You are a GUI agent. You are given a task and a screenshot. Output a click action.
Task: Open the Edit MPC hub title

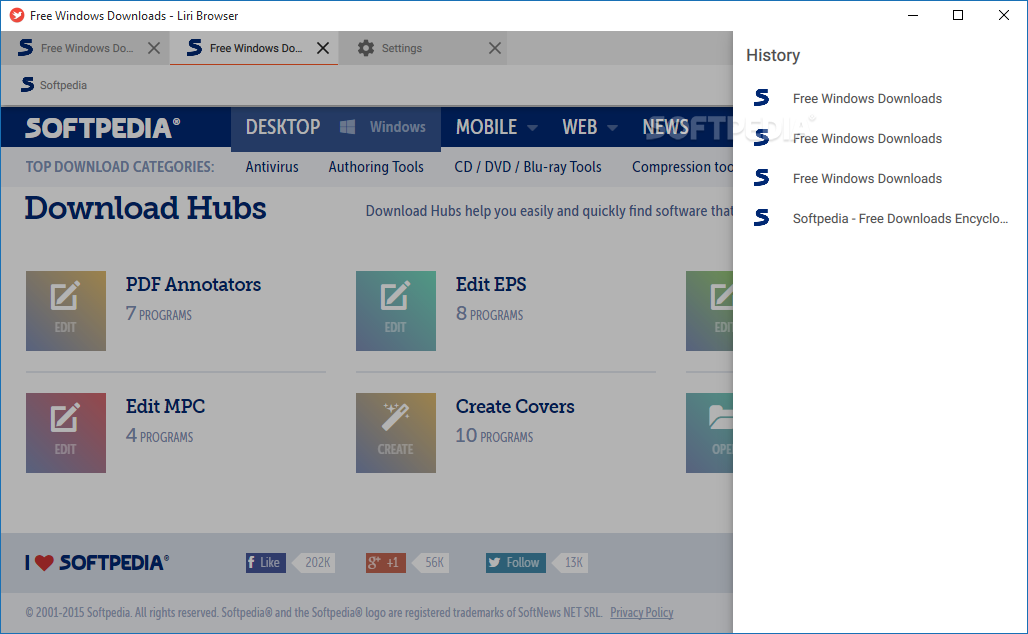[x=165, y=406]
